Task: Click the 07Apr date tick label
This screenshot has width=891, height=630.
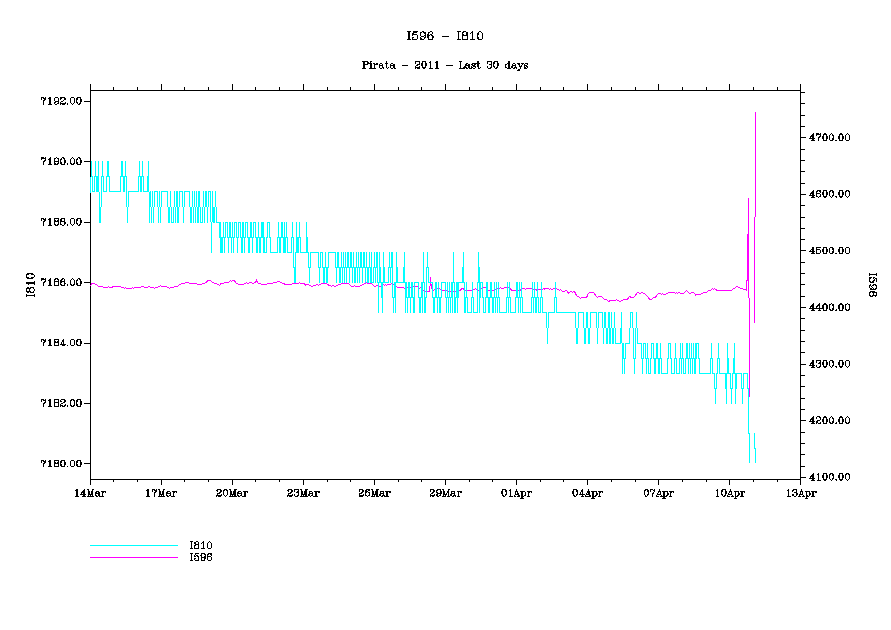Action: tap(658, 493)
